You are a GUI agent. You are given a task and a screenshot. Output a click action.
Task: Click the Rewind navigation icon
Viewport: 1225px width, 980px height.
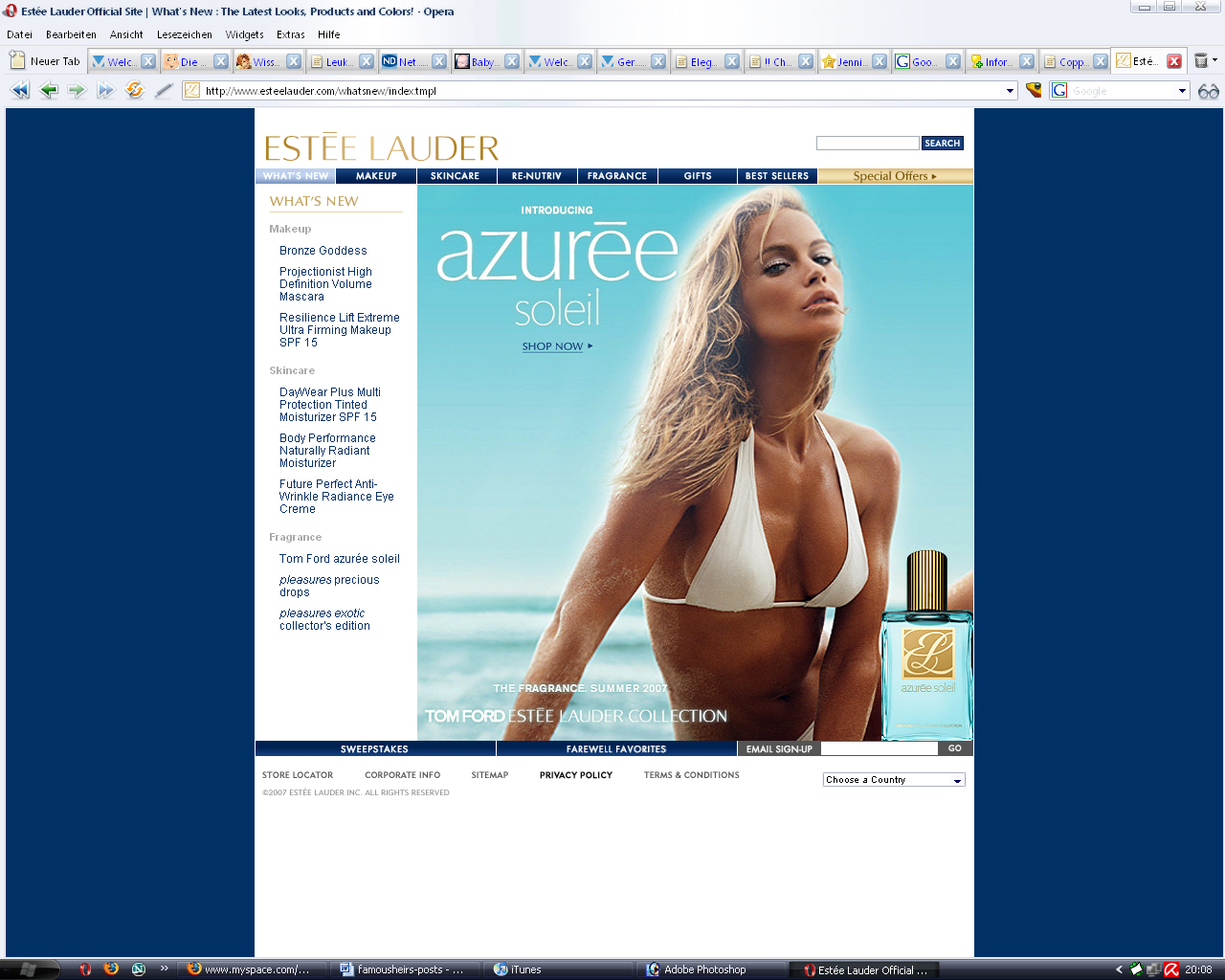[x=20, y=91]
